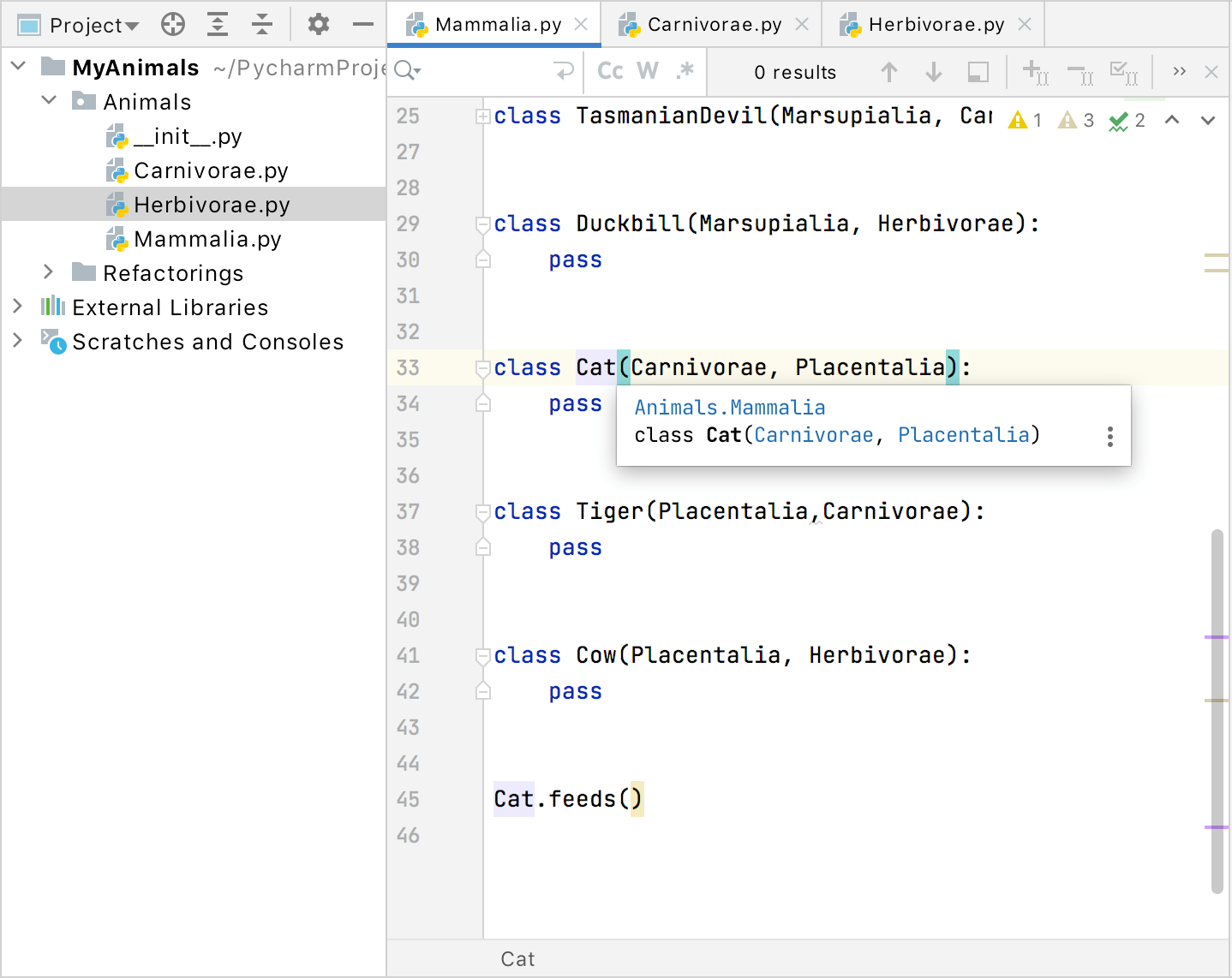
Task: Open the Animals.Mammalia link in popup
Action: click(729, 408)
